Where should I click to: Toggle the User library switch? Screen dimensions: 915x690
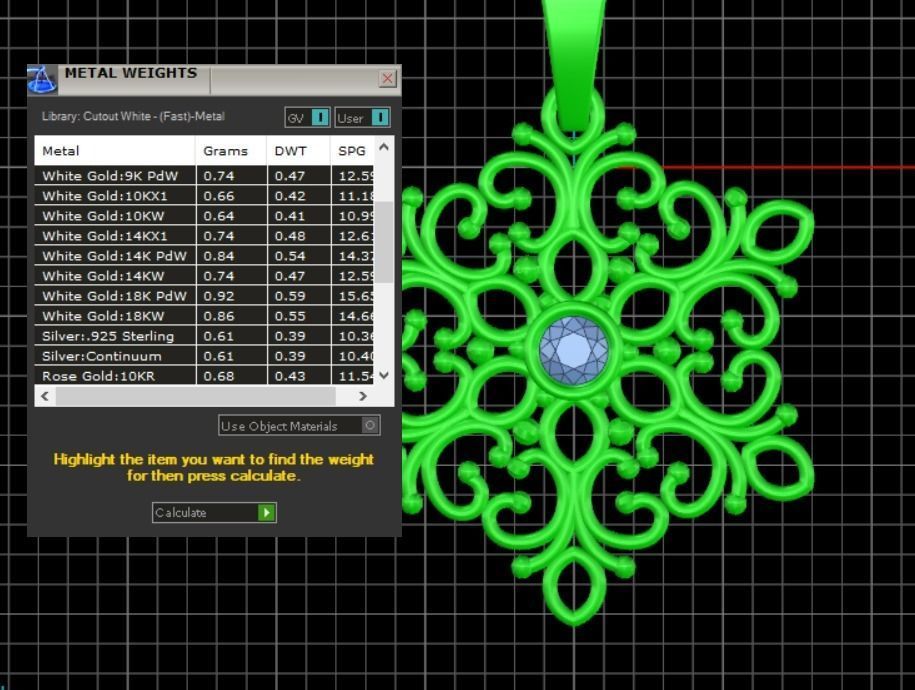362,117
